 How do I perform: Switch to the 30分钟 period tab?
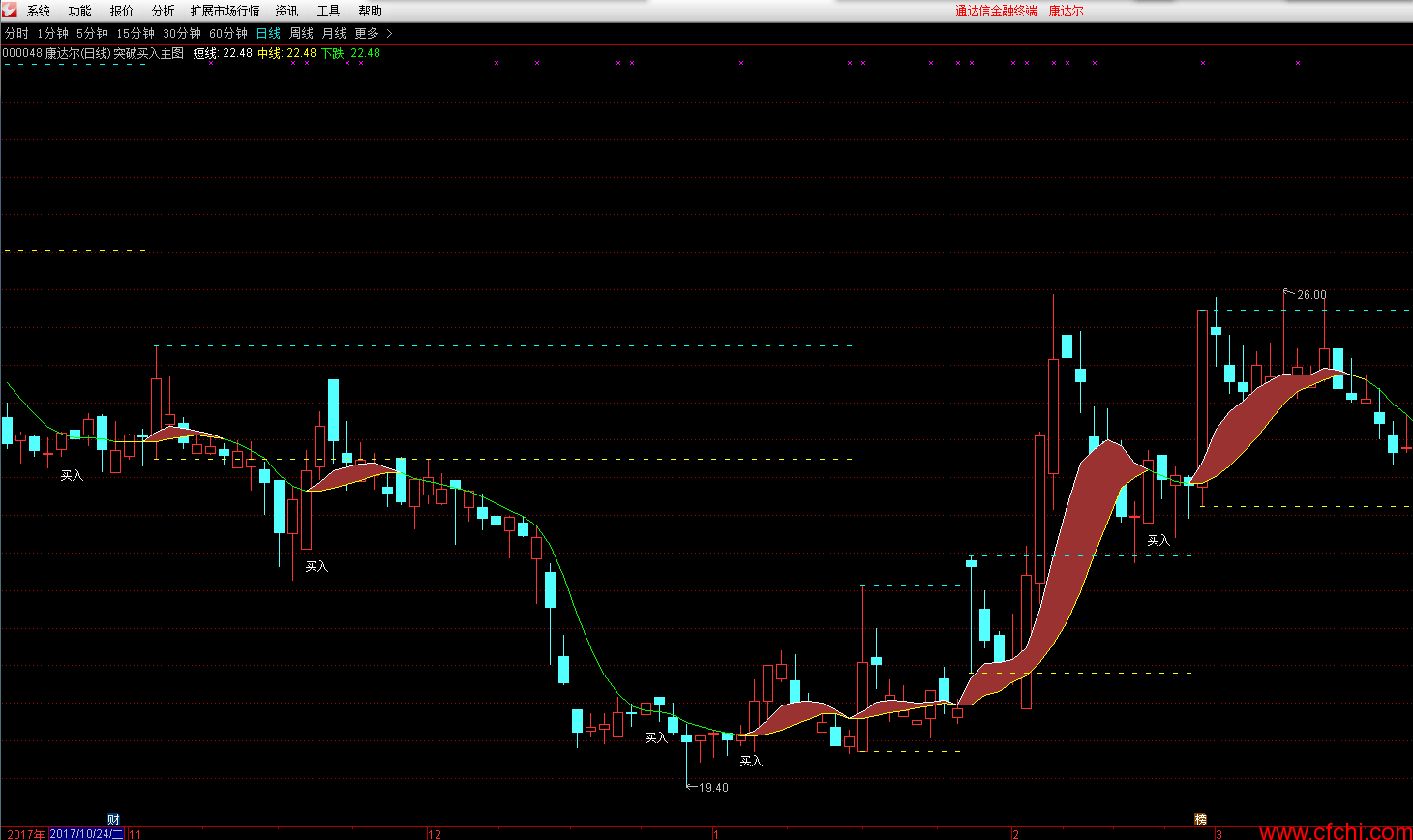[182, 33]
